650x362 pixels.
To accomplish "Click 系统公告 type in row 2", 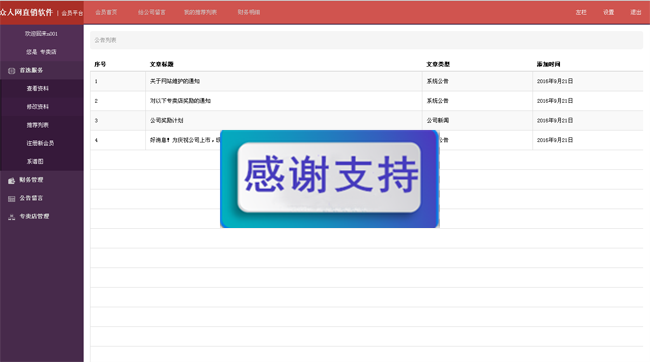I will (438, 101).
